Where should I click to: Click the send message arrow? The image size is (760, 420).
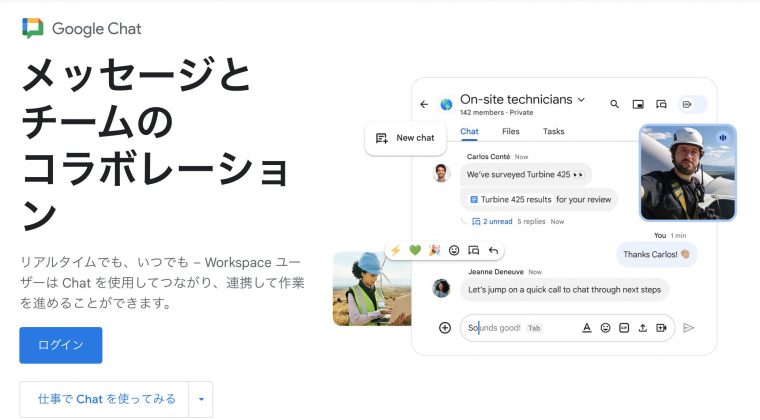pos(689,327)
